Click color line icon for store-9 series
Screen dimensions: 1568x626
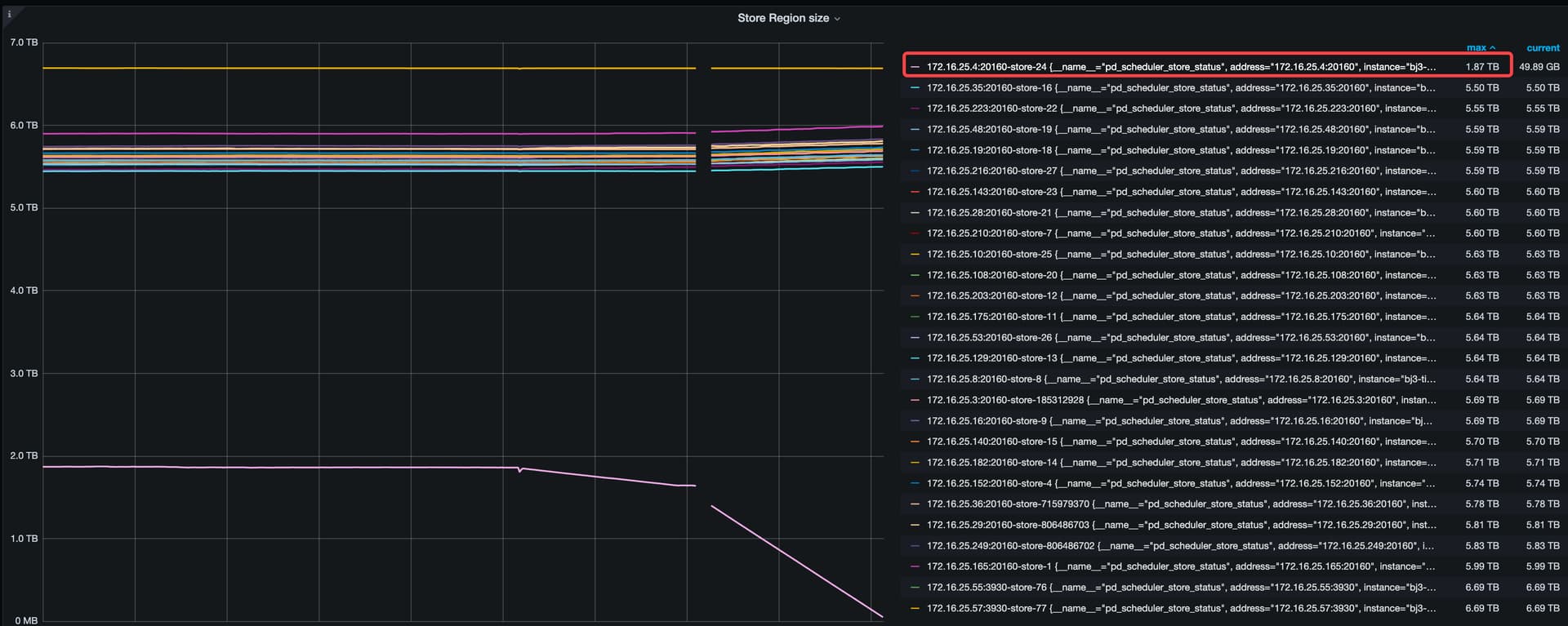click(x=915, y=421)
